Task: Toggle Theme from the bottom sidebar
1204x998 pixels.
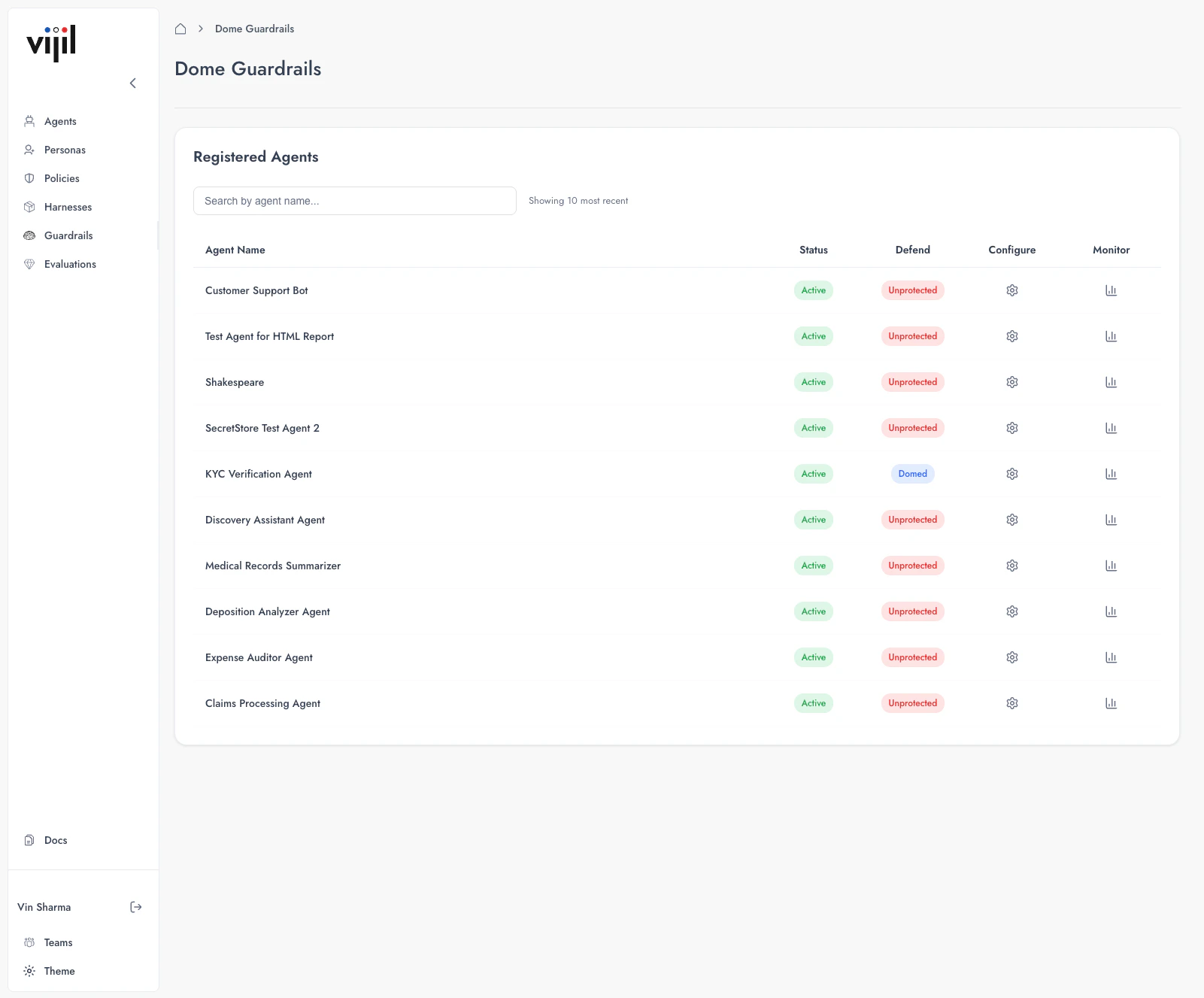Action: coord(59,970)
